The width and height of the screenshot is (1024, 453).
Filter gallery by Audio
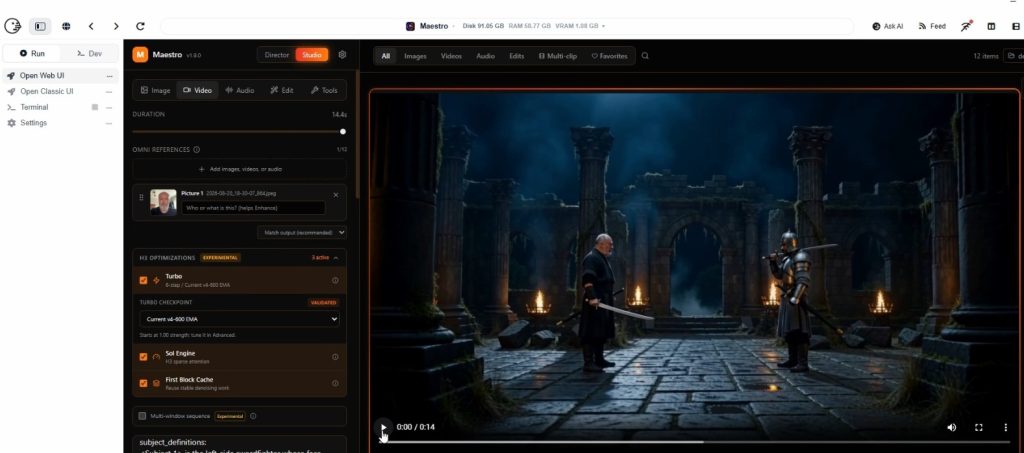pos(485,56)
